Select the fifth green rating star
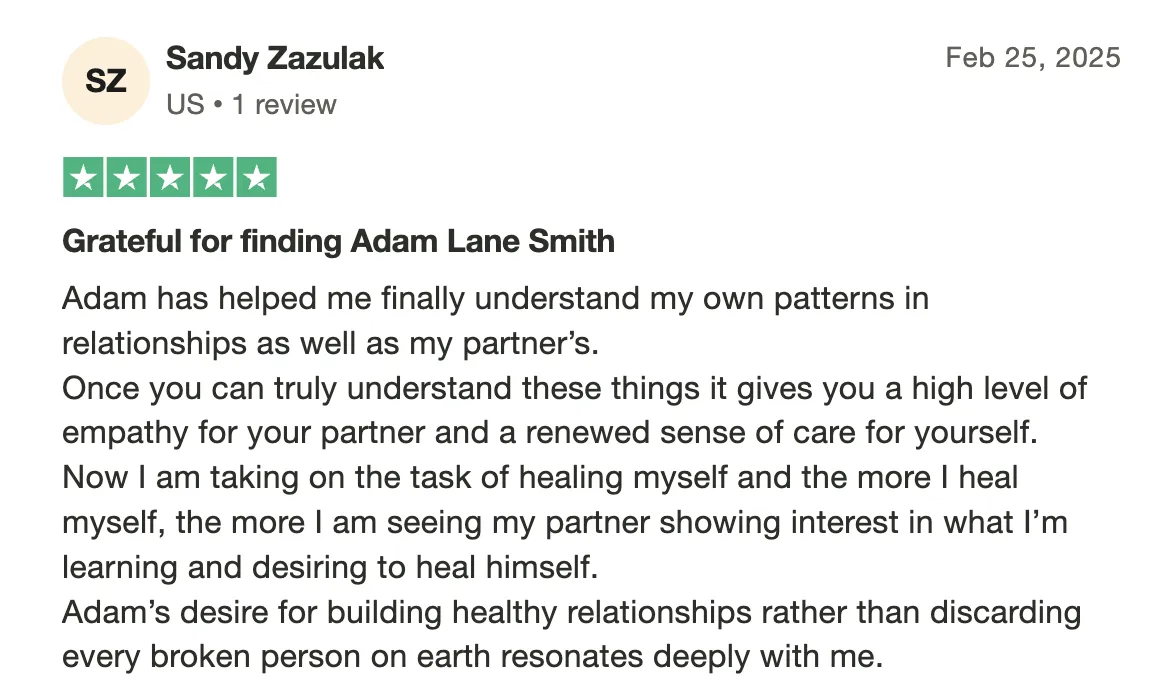Image resolution: width=1164 pixels, height=700 pixels. pyautogui.click(x=257, y=177)
